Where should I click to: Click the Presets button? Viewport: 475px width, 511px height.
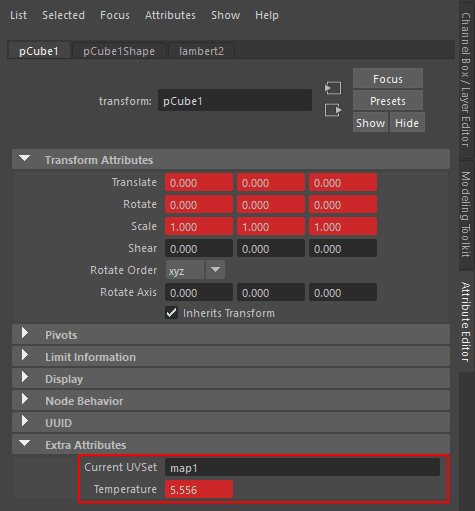tap(388, 101)
